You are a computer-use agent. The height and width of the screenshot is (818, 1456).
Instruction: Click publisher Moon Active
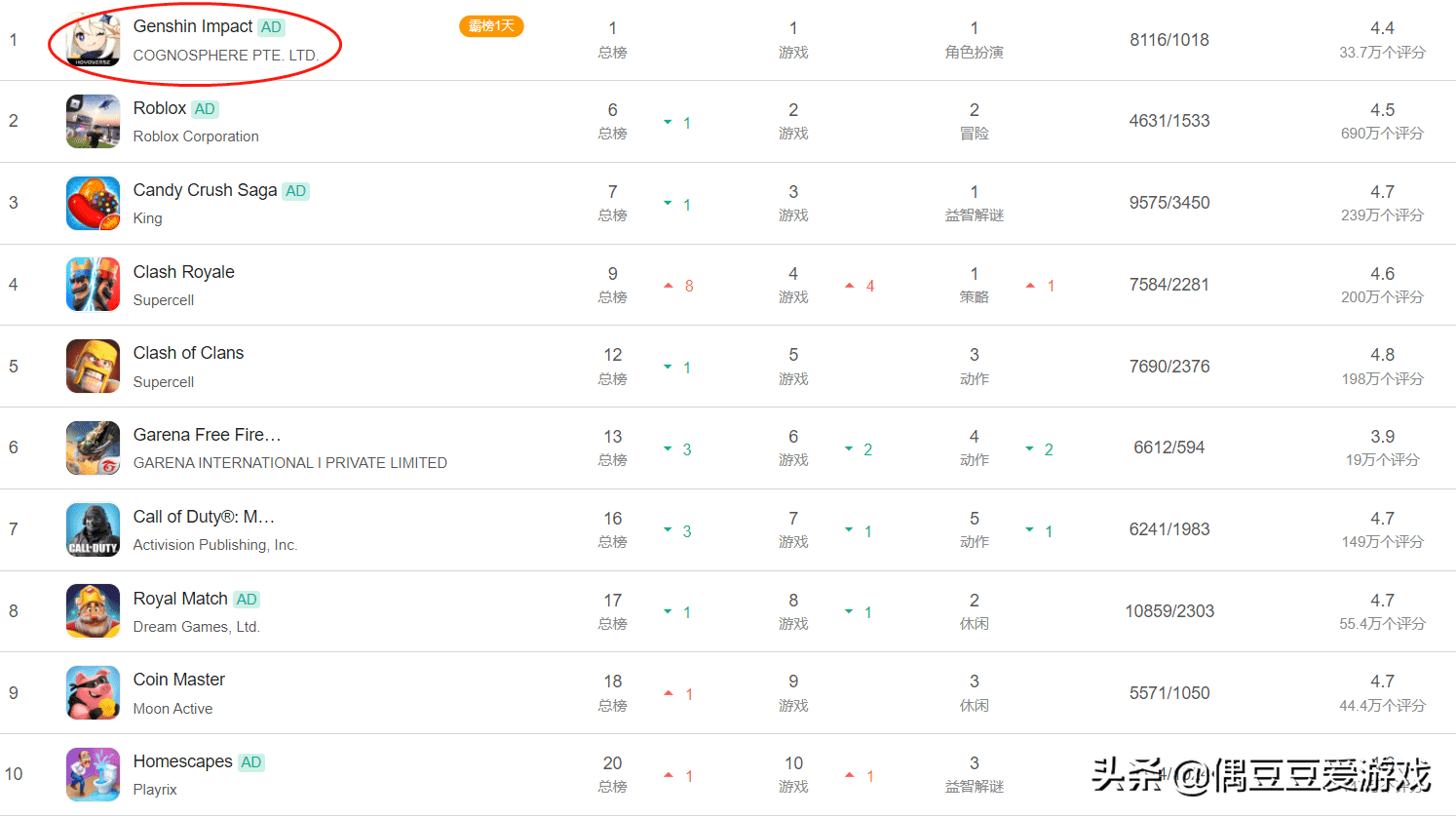coord(172,709)
